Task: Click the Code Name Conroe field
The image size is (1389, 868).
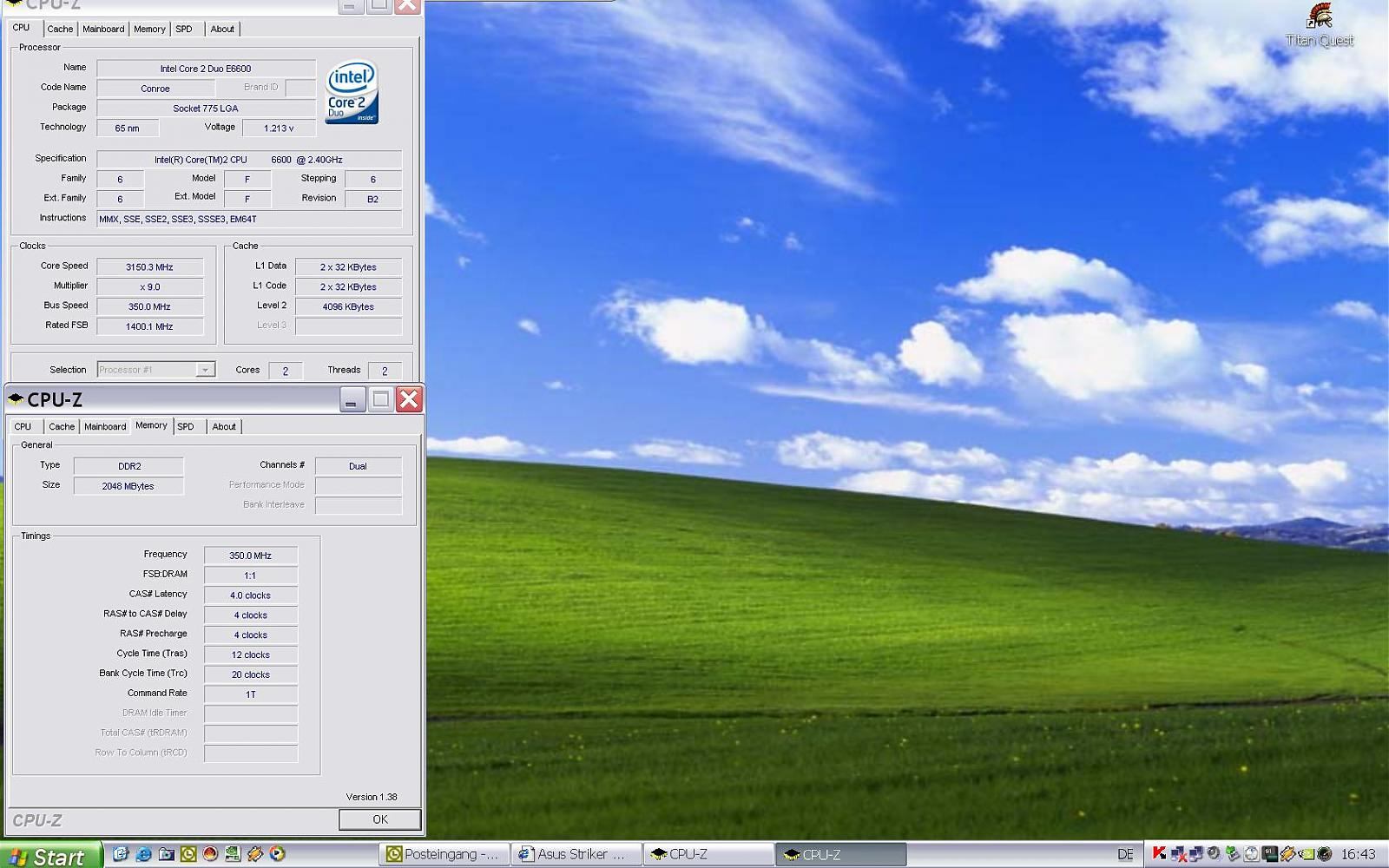Action: pyautogui.click(x=155, y=89)
